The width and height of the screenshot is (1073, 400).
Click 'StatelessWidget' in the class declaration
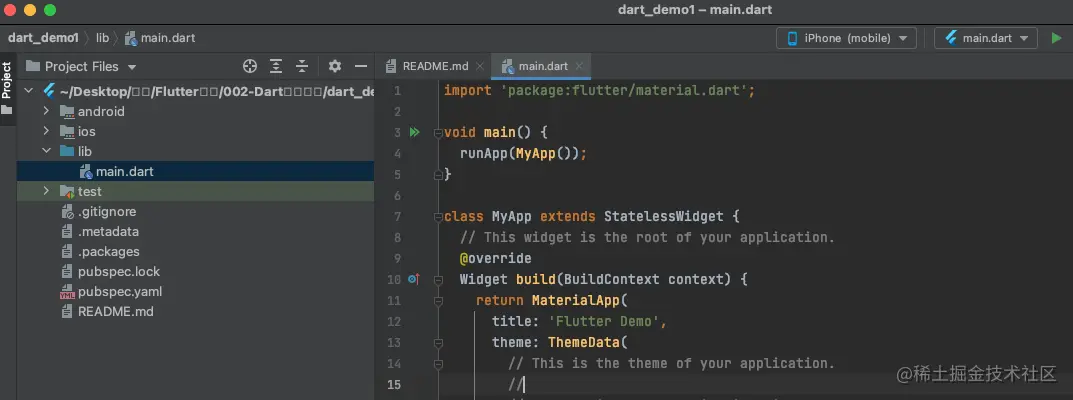click(663, 217)
